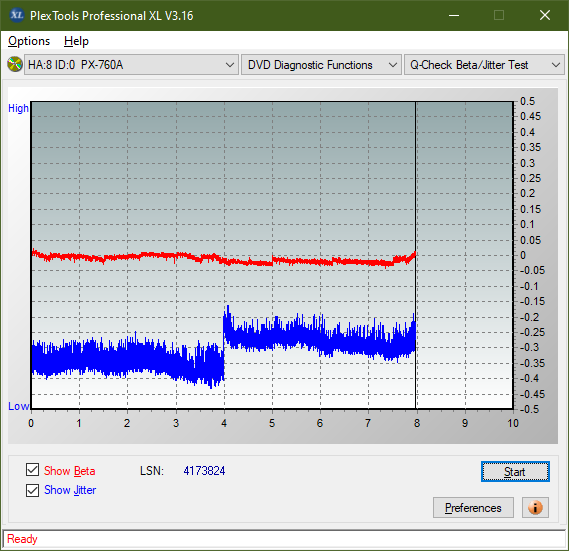Start the Beta/Jitter test
The width and height of the screenshot is (569, 551).
515,472
